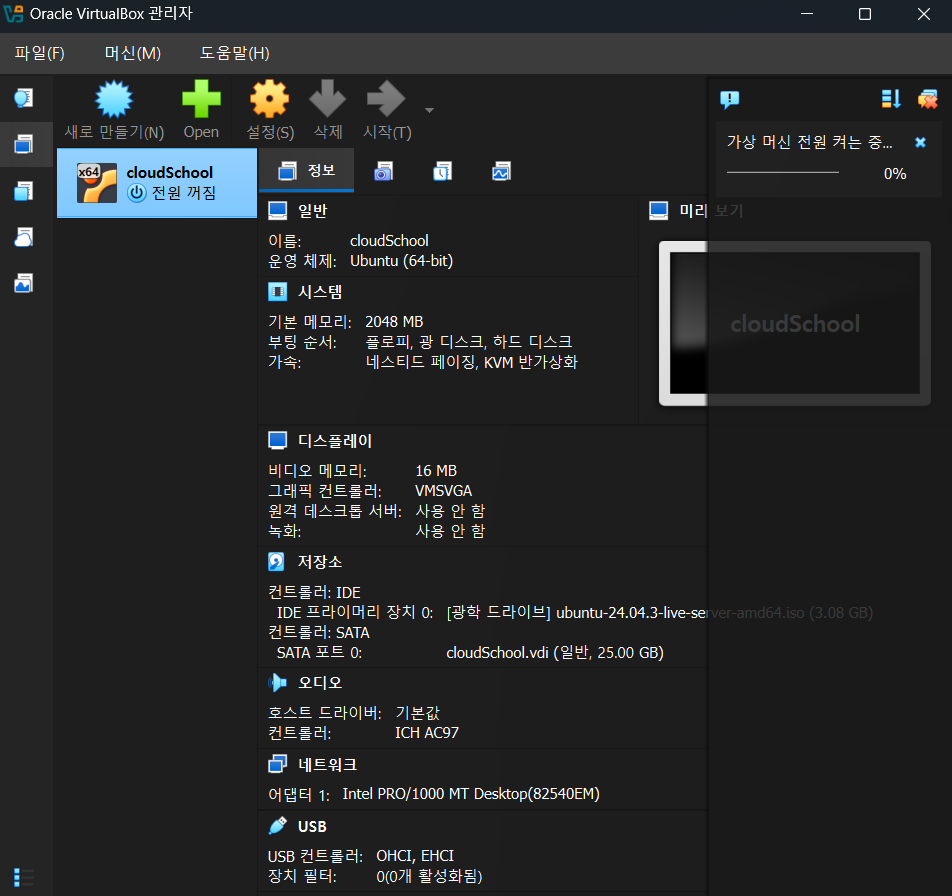
Task: Click the remote desktop server 사용 안 함 value
Action: (x=450, y=511)
